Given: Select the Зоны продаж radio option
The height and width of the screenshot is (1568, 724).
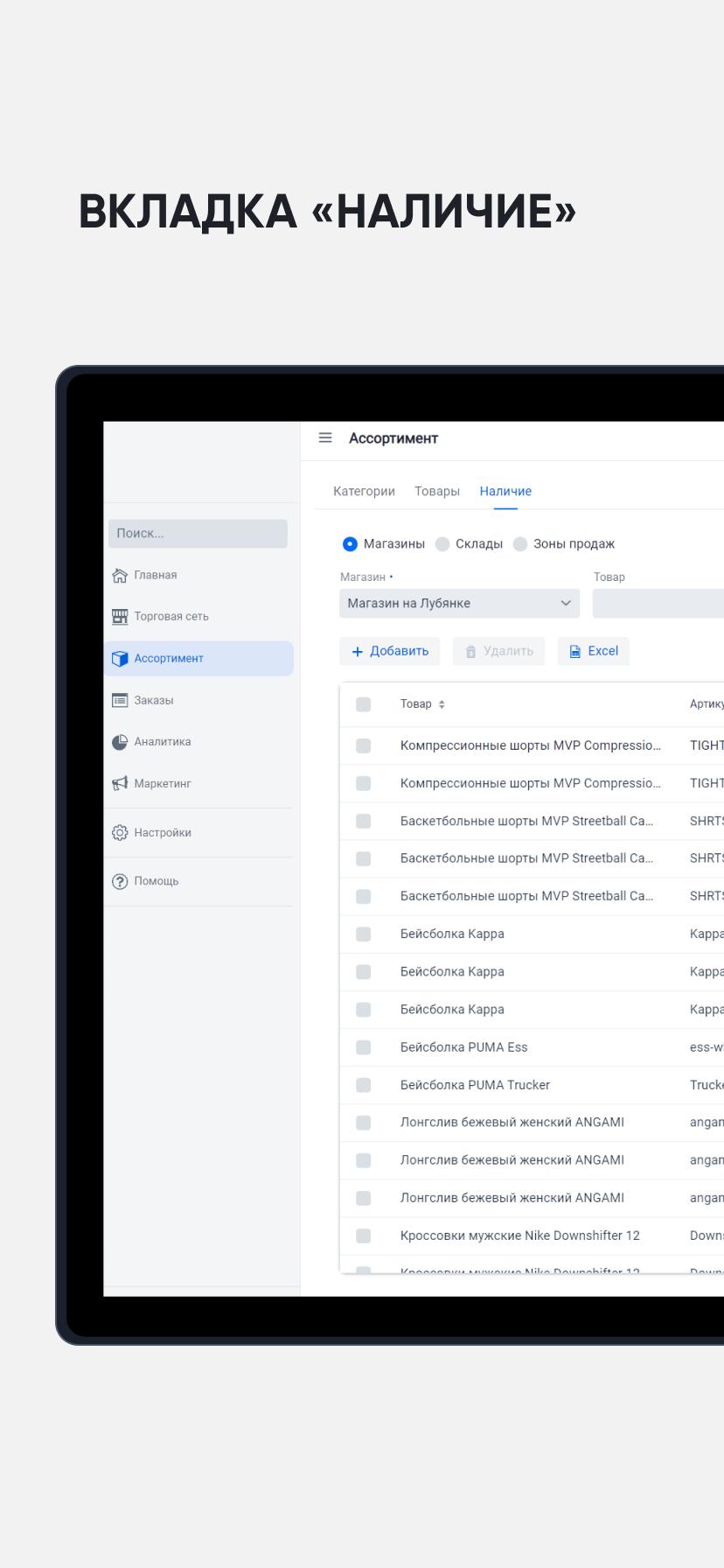Looking at the screenshot, I should point(520,544).
